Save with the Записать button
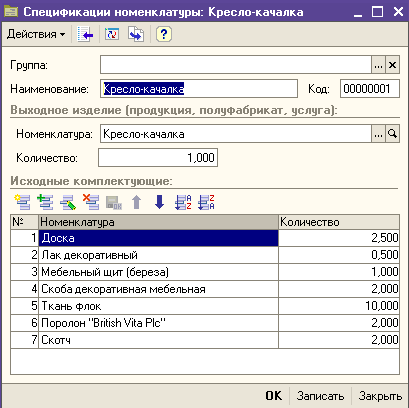The image size is (409, 408). click(320, 396)
